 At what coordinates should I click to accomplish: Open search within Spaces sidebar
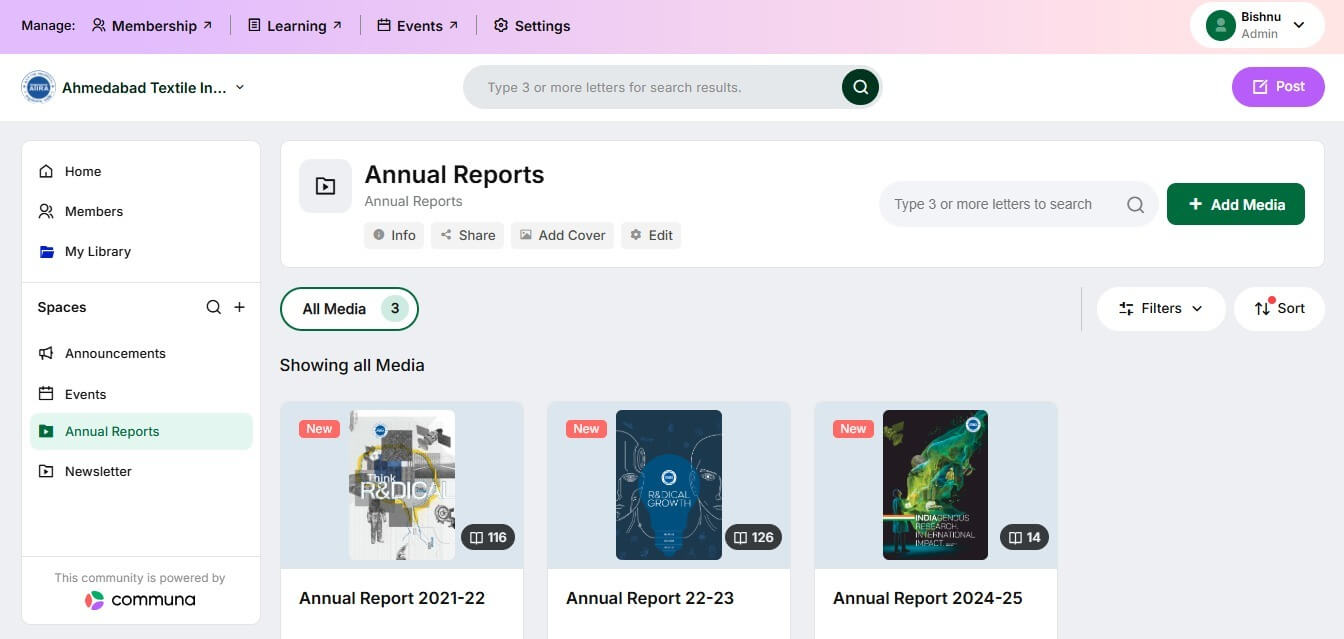pos(213,307)
